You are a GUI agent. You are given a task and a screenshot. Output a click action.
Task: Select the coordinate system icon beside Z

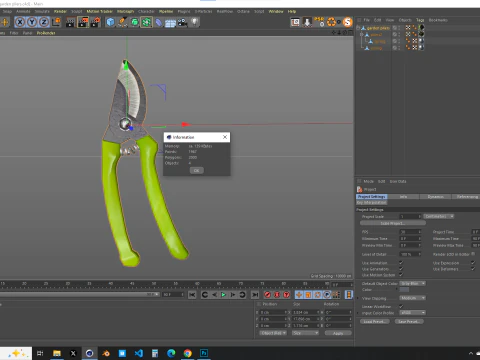pos(57,22)
